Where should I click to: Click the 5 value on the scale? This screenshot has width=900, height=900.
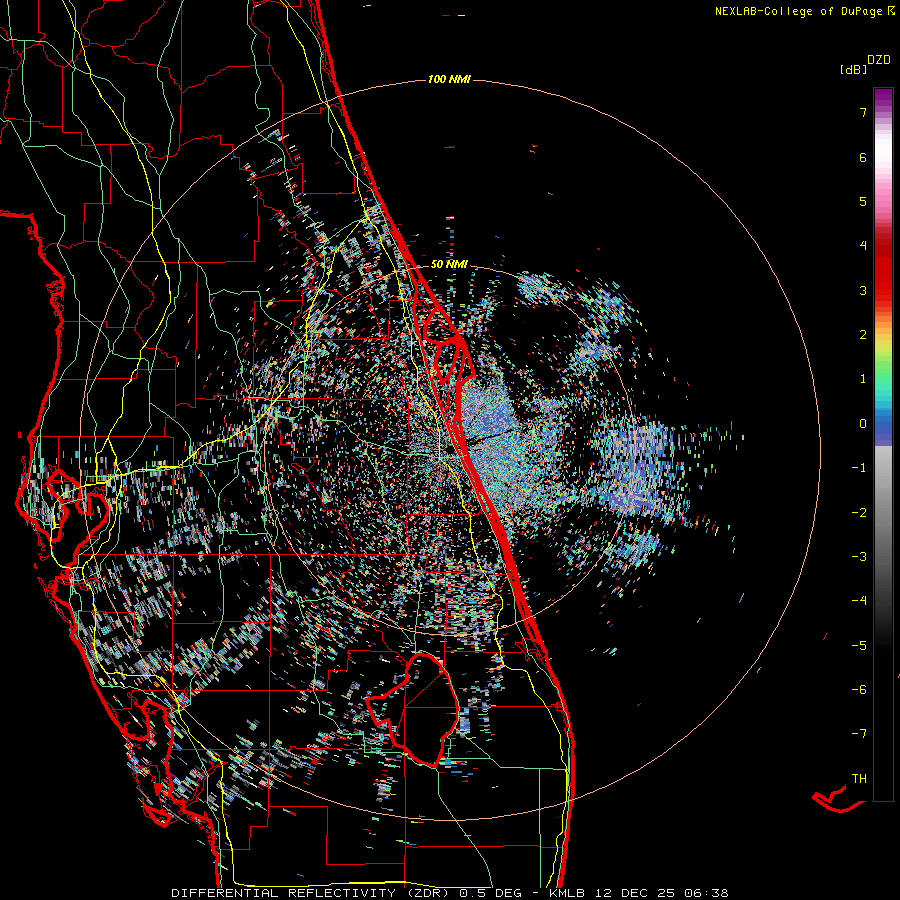863,201
